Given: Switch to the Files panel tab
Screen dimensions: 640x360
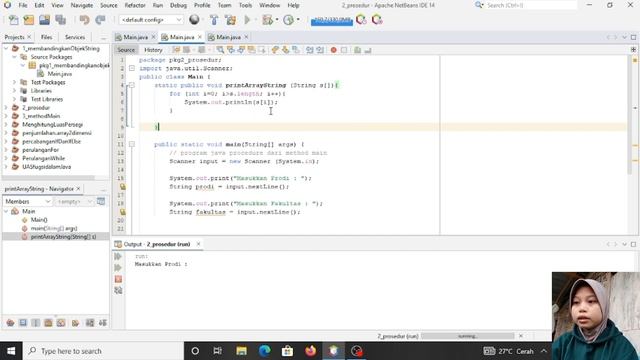Looking at the screenshot, I should click(47, 37).
